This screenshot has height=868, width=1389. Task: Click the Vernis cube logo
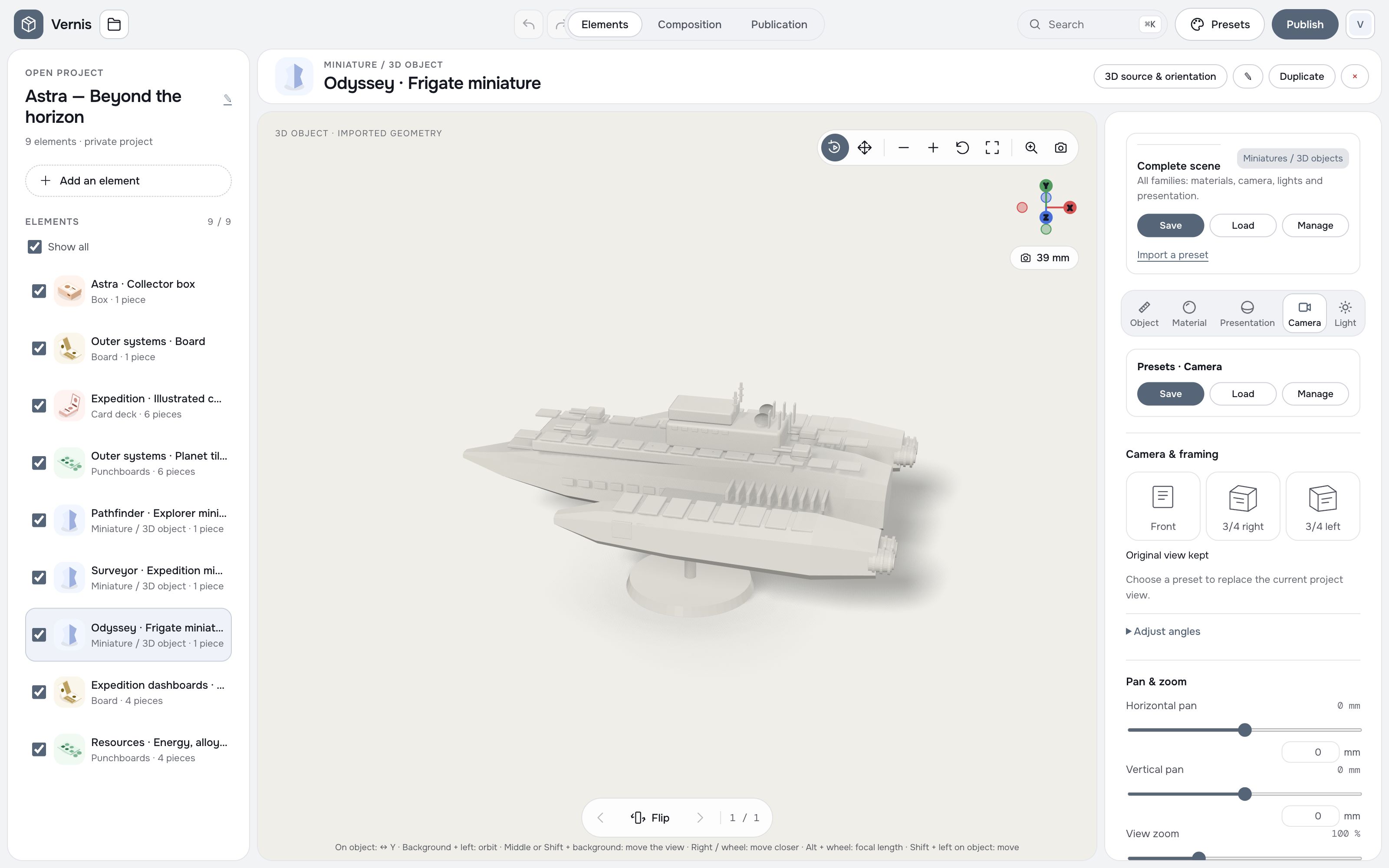(x=29, y=24)
